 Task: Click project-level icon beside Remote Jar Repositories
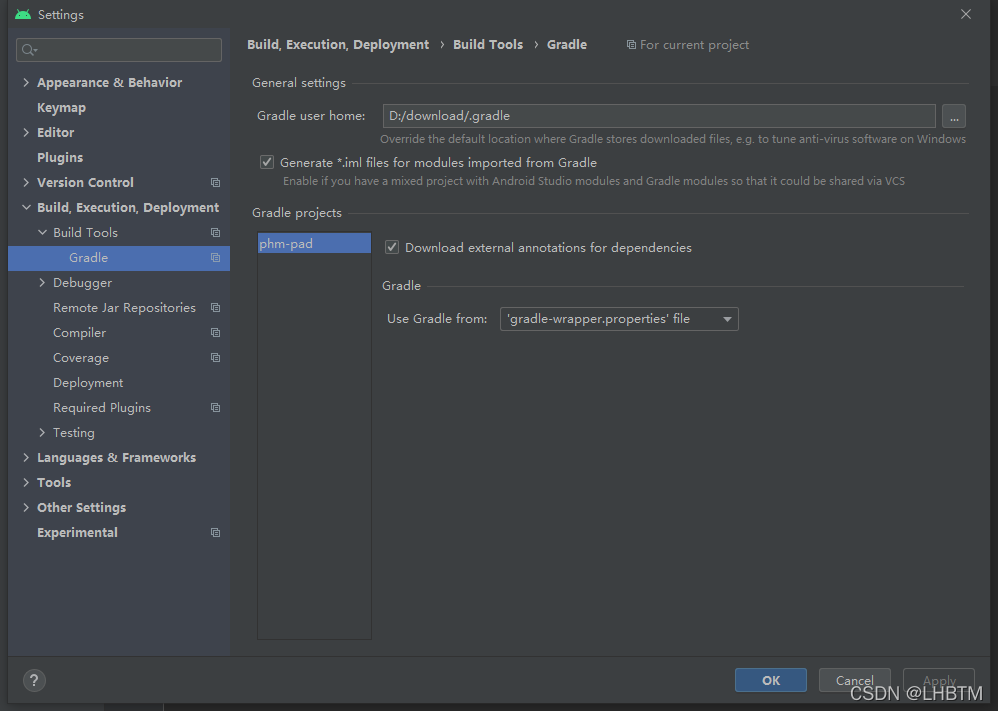tap(216, 307)
